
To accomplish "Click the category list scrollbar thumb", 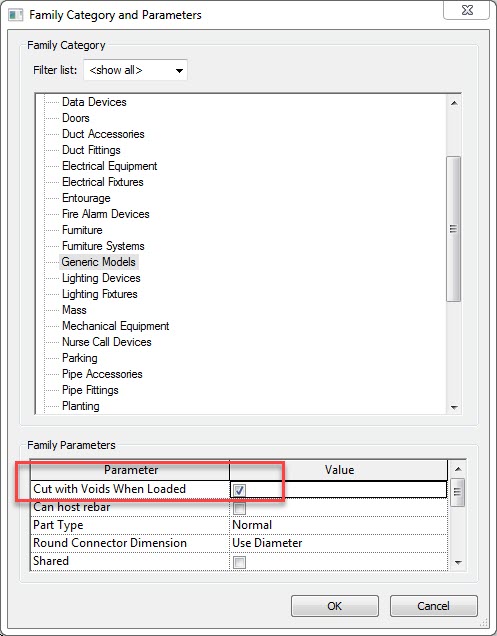I will click(x=454, y=229).
